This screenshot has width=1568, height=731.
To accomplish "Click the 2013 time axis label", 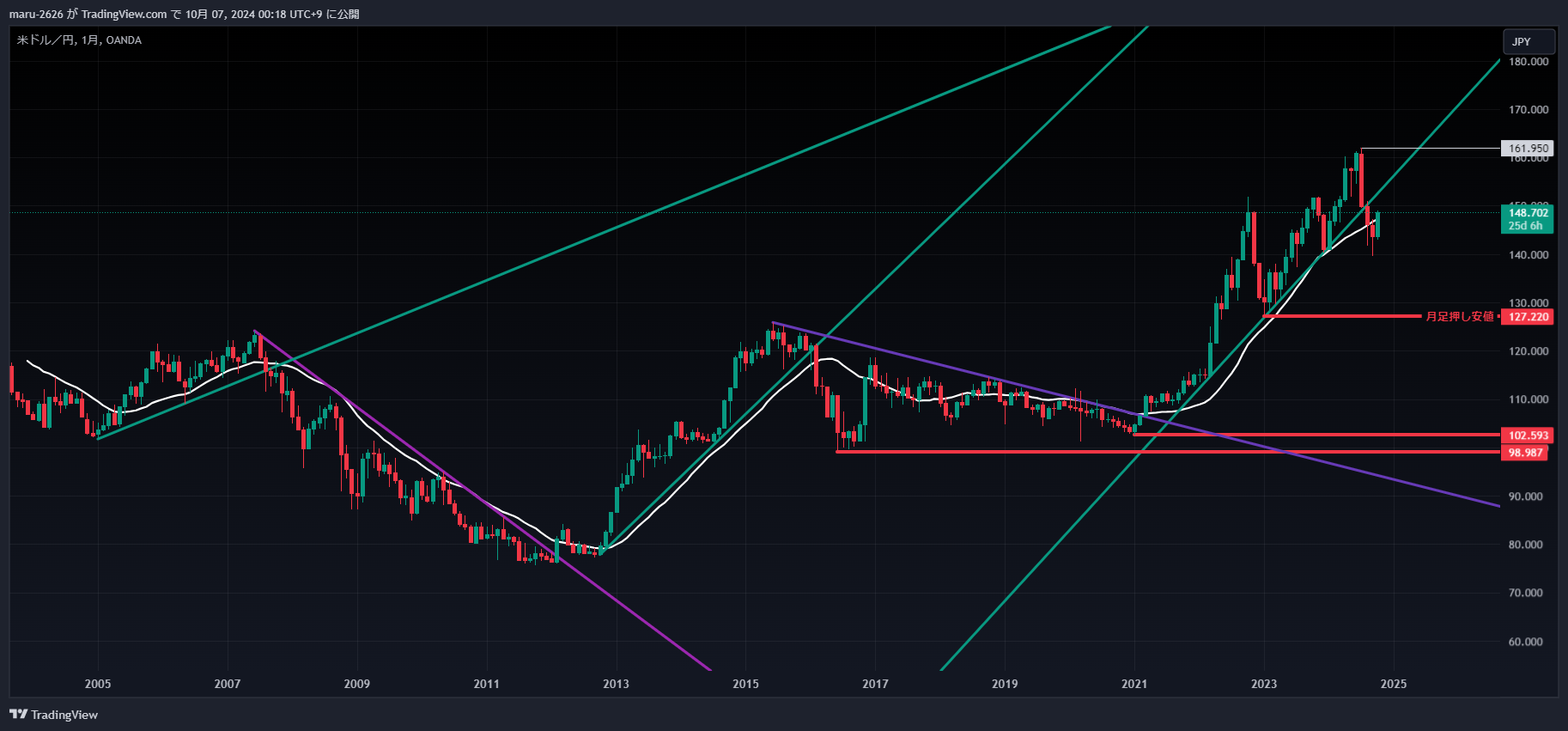I will point(616,684).
